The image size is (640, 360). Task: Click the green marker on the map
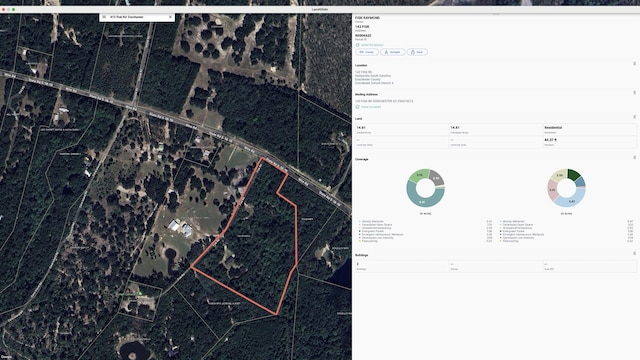140,293
